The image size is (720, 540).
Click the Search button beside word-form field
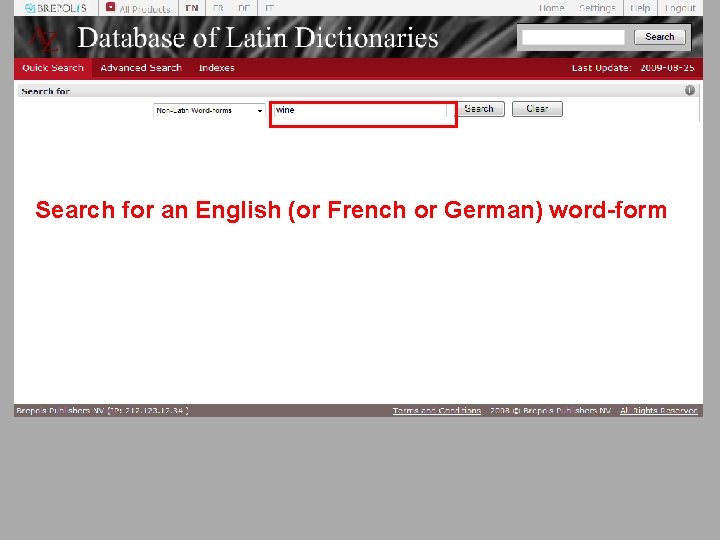(x=479, y=109)
